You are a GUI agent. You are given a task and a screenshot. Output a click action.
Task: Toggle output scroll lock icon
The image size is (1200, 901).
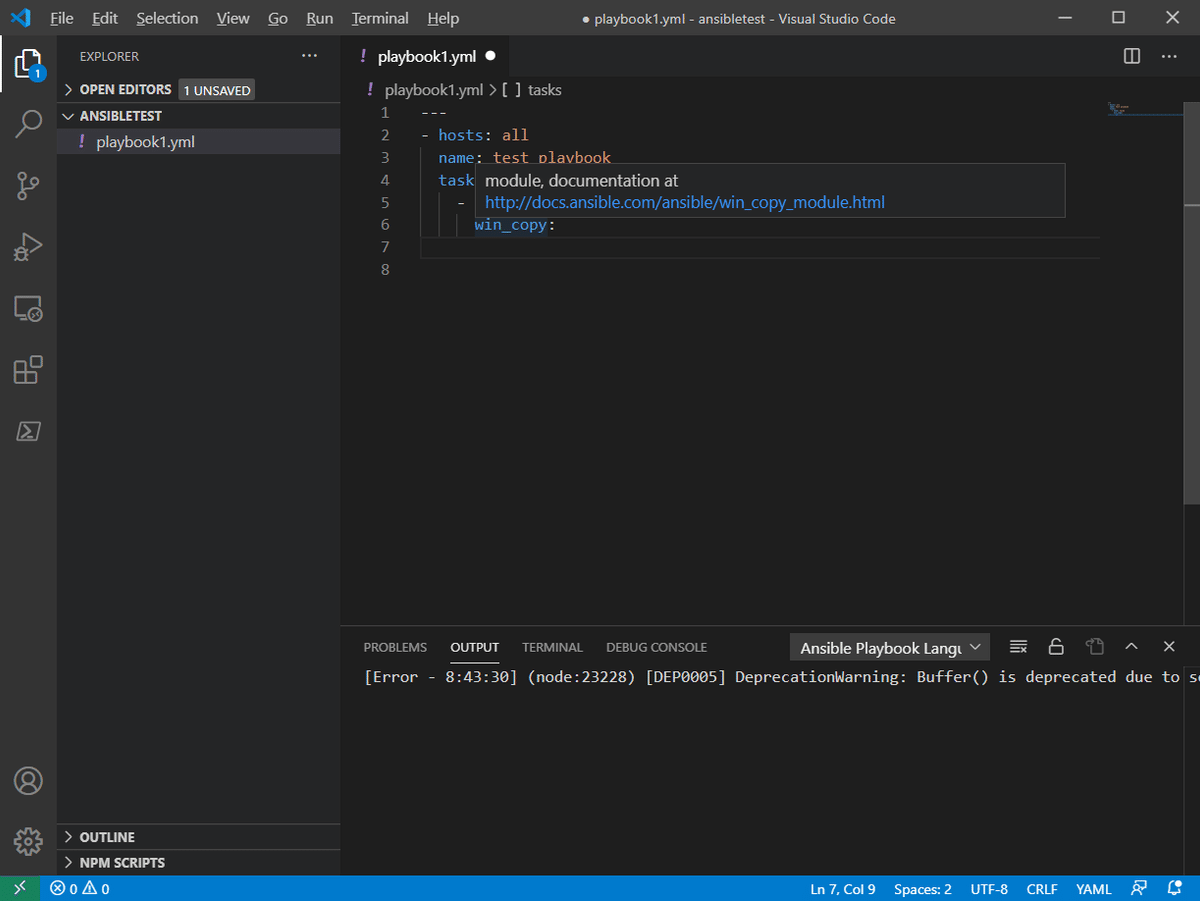(1056, 647)
